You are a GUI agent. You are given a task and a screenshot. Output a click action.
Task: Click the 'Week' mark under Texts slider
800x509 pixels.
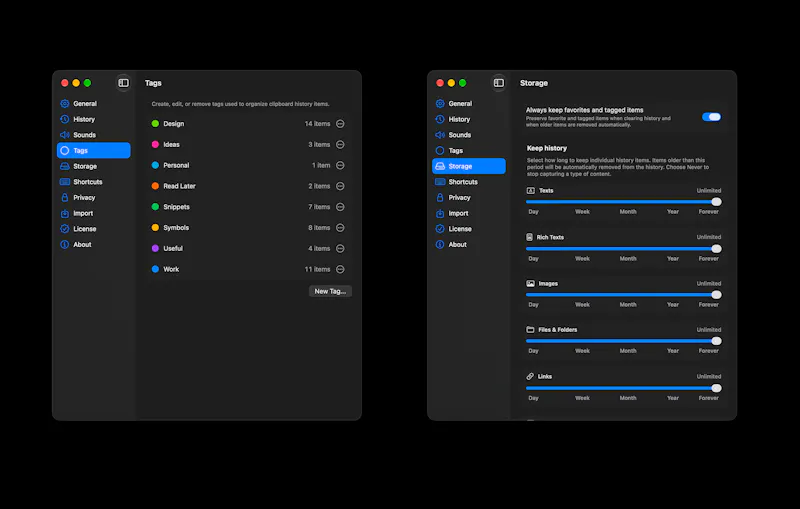click(x=582, y=212)
